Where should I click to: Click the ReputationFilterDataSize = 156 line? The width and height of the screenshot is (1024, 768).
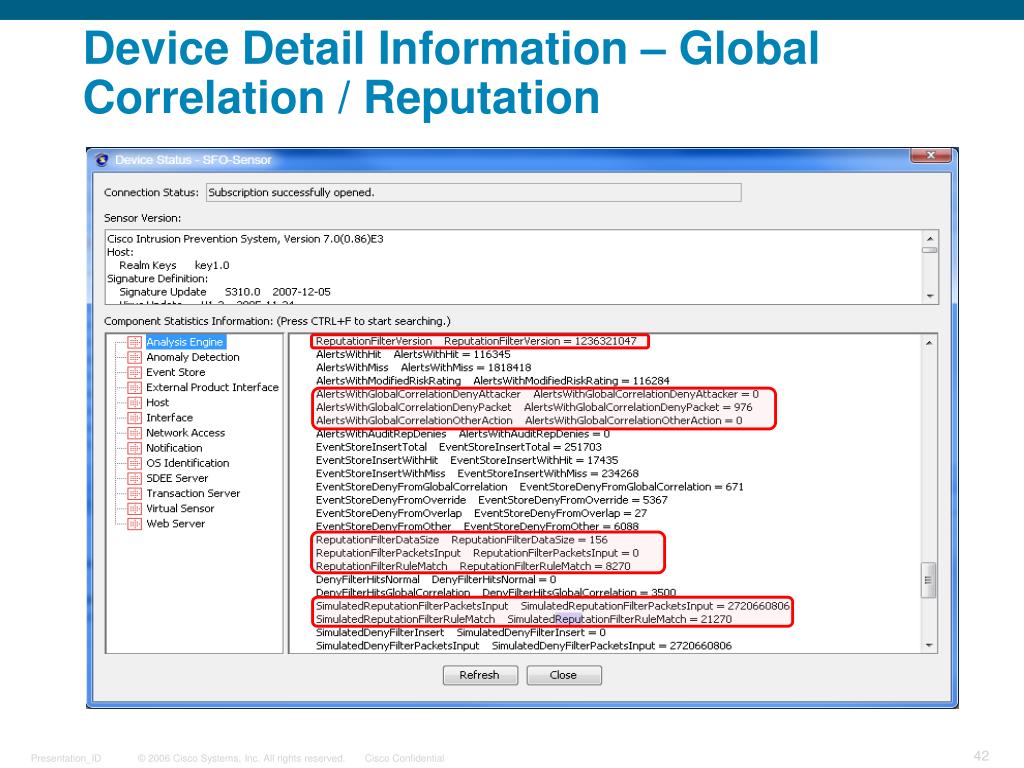click(x=462, y=540)
